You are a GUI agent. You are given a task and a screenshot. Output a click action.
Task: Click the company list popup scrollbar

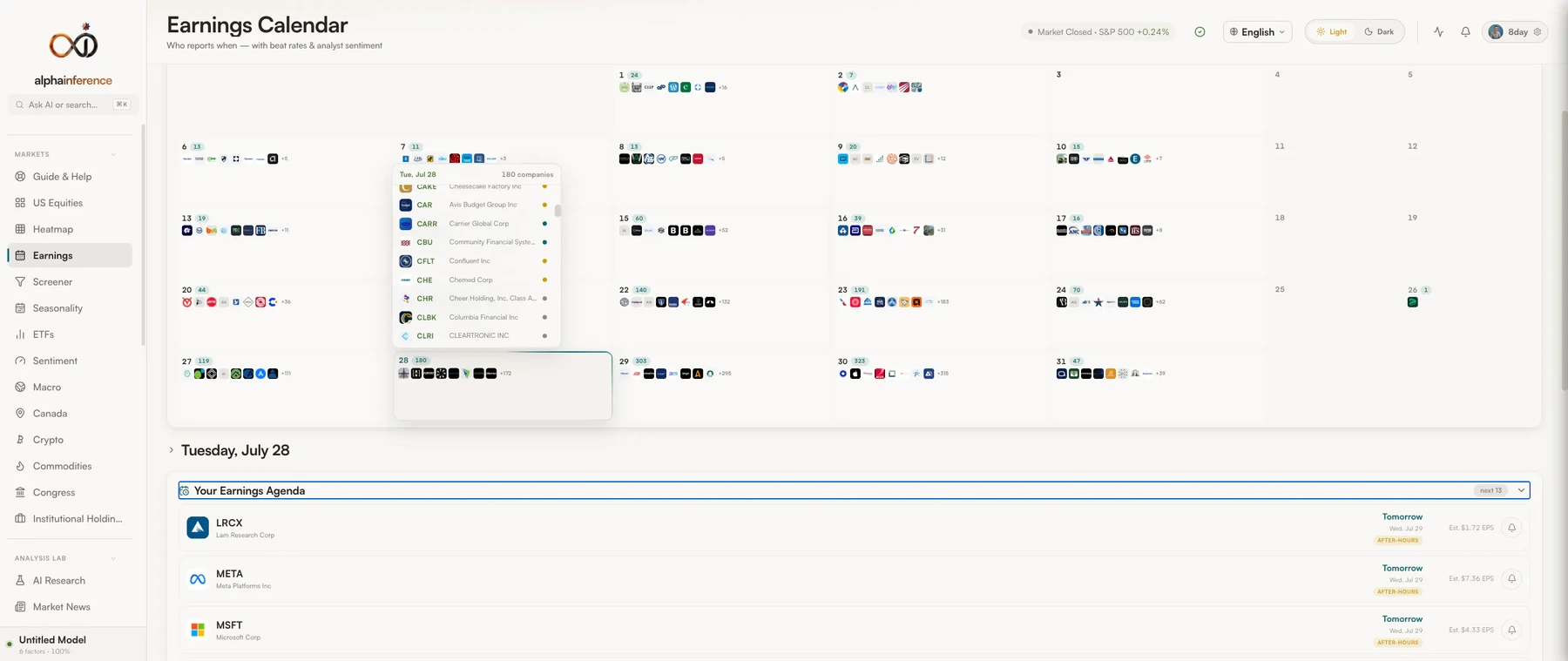[558, 210]
